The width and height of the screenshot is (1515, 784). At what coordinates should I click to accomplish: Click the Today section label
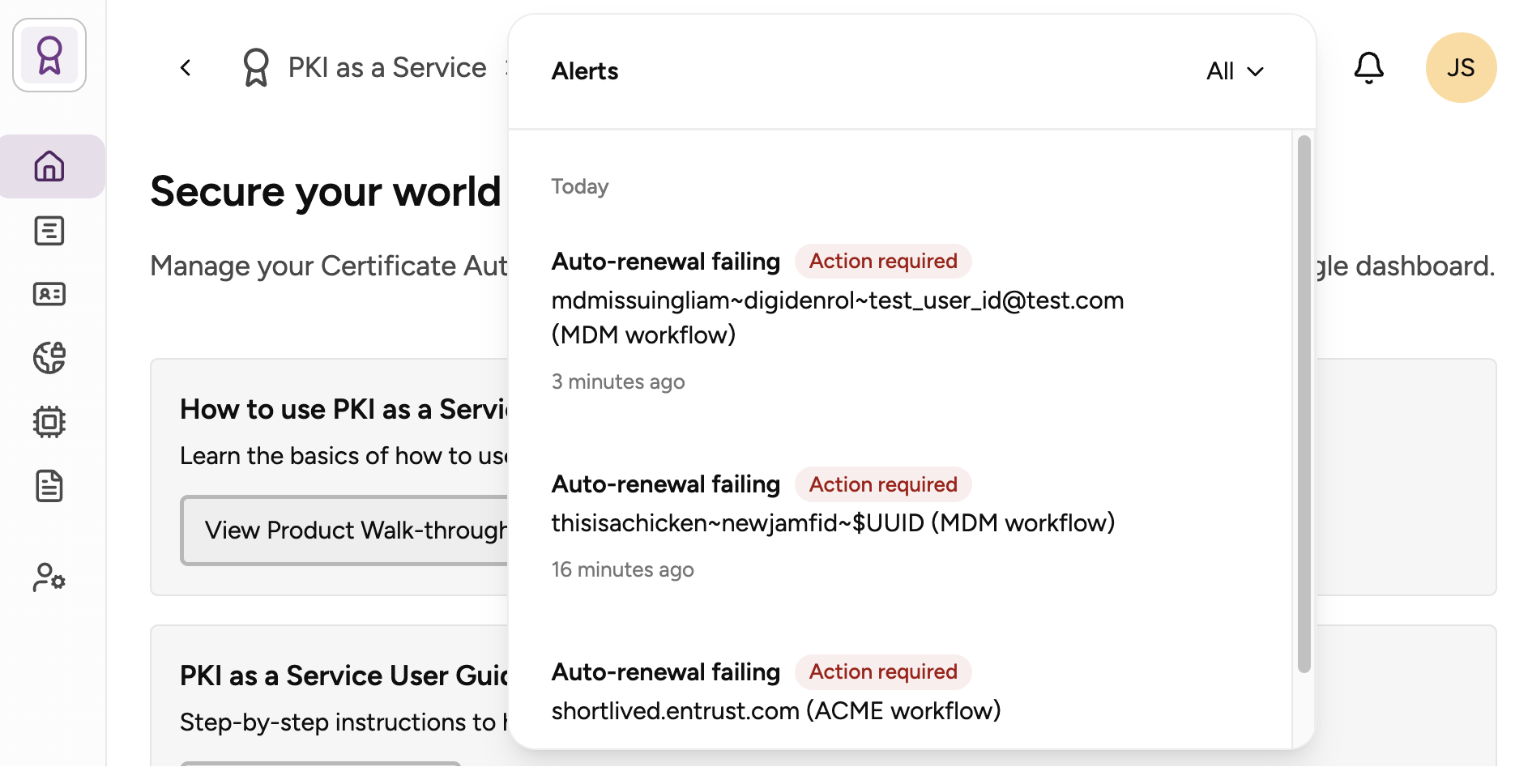point(580,186)
